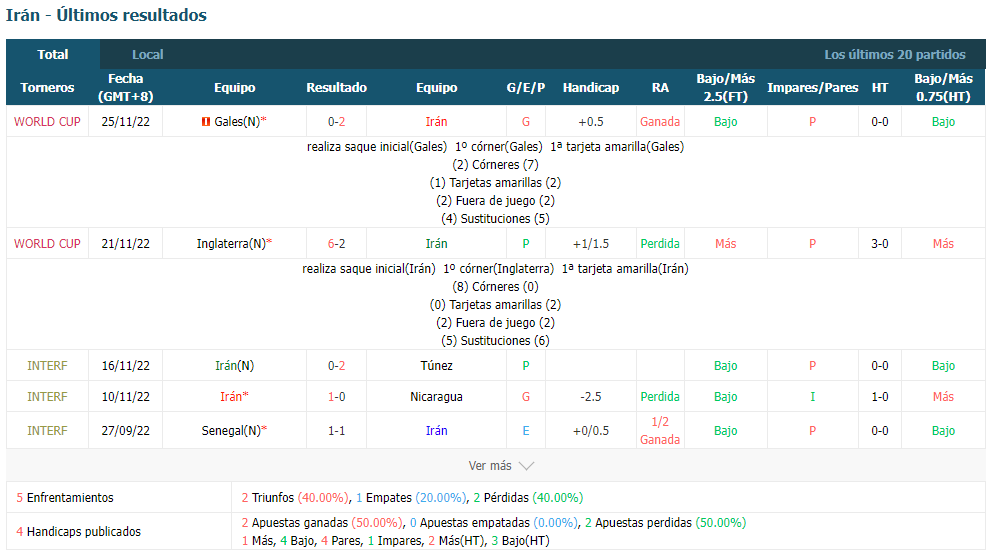
Task: Switch to the Local tab
Action: pyautogui.click(x=147, y=55)
